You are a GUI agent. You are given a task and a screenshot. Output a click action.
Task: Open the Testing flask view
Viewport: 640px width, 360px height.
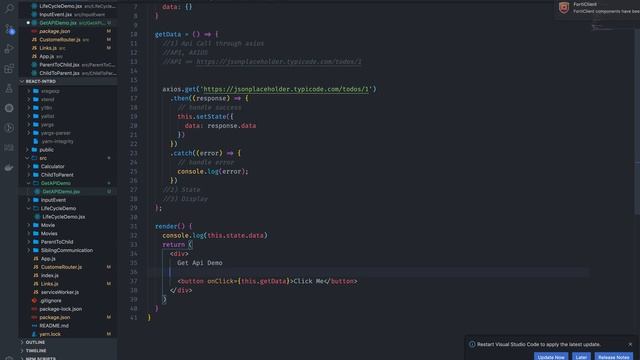pos(9,88)
